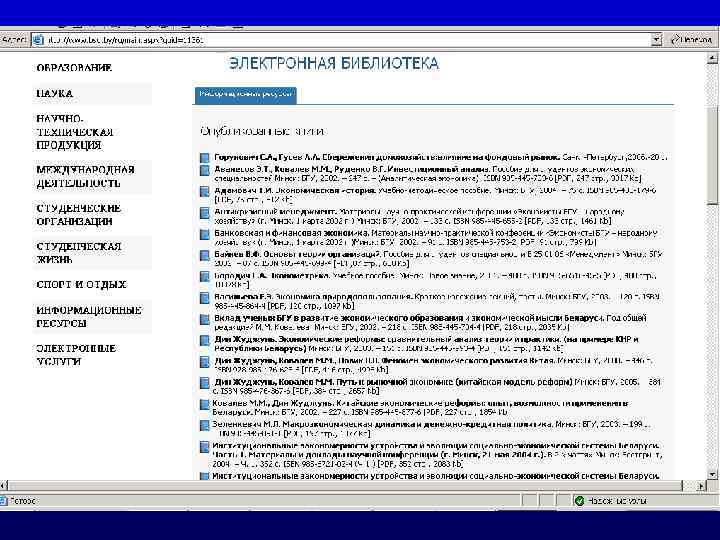720x540 pixels.
Task: Click ЭЛЕКТРОННАЯ БИБЛИОТЕКА page heading
Action: click(x=334, y=63)
